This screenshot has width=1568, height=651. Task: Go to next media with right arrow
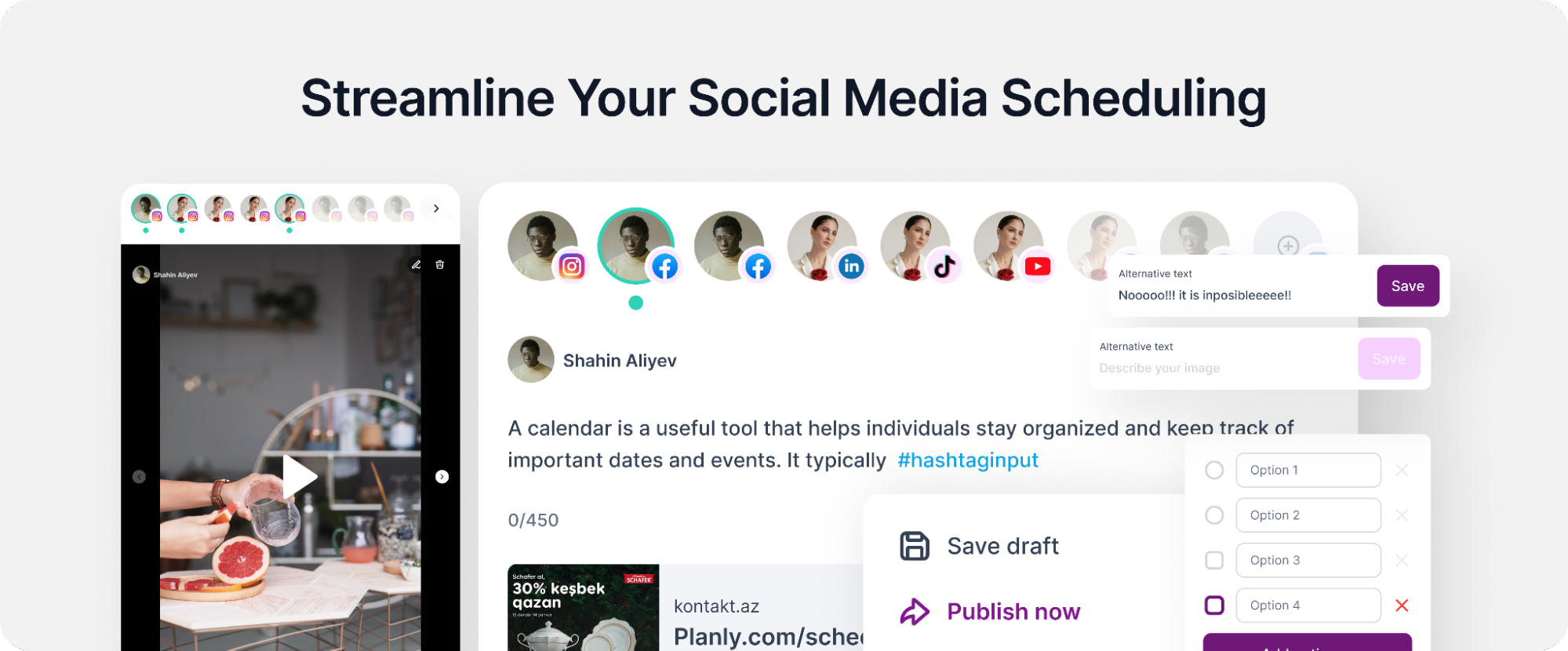(442, 477)
